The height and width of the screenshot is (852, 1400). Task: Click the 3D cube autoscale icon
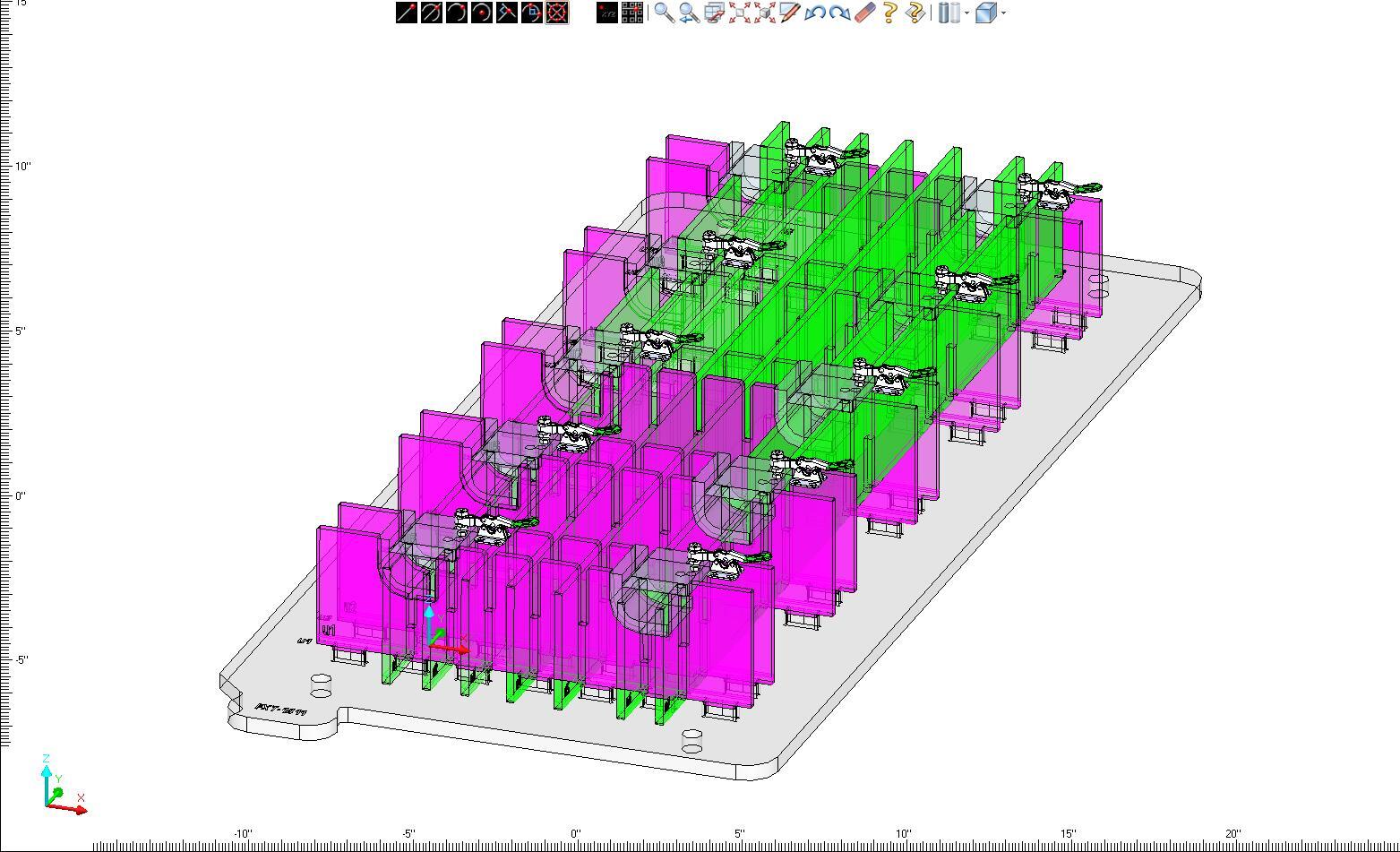(763, 13)
